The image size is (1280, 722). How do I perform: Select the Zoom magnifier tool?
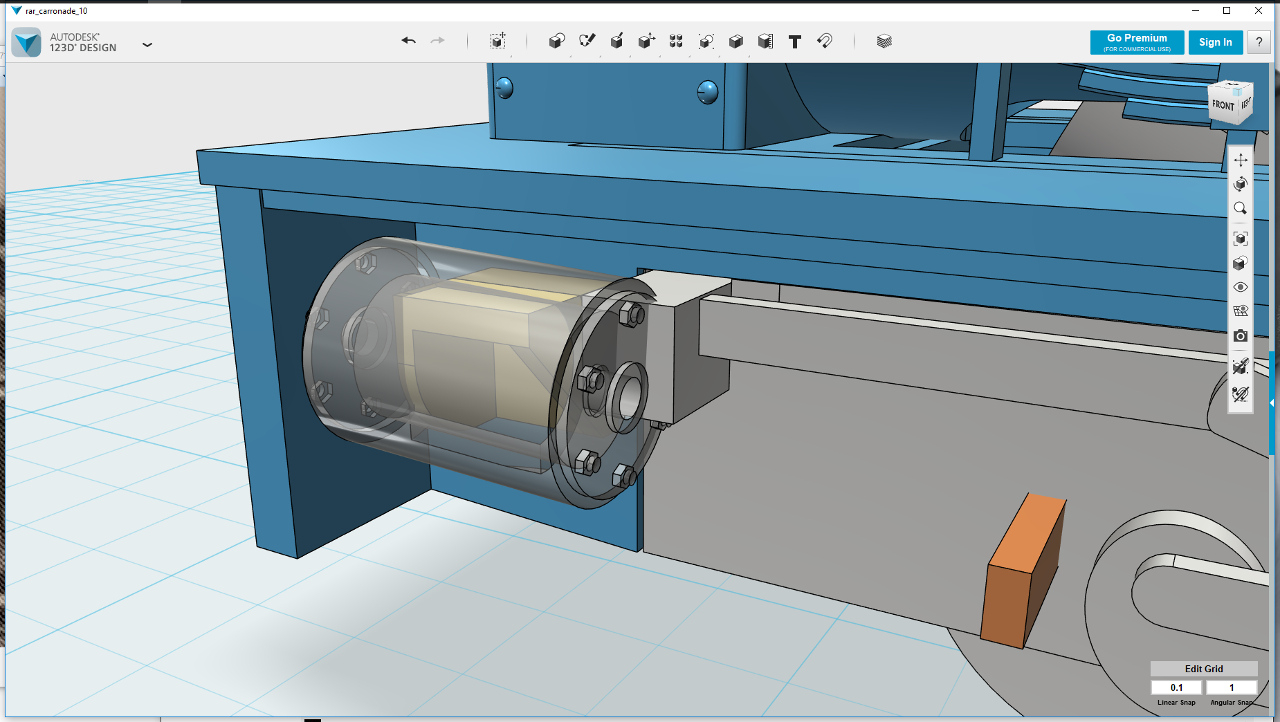coord(1241,208)
